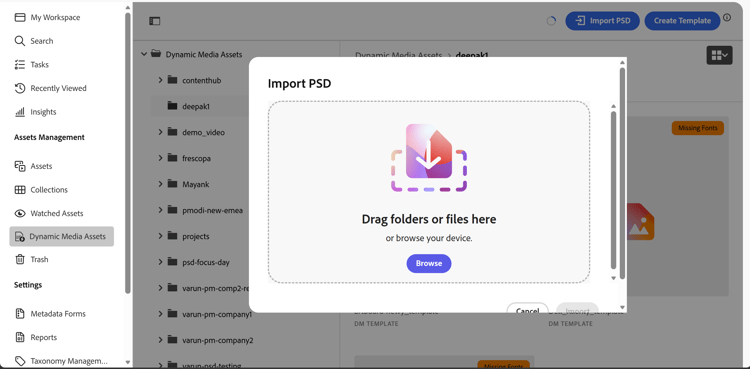This screenshot has height=369, width=750.
Task: Click the Watched Assets eye icon
Action: pyautogui.click(x=20, y=213)
